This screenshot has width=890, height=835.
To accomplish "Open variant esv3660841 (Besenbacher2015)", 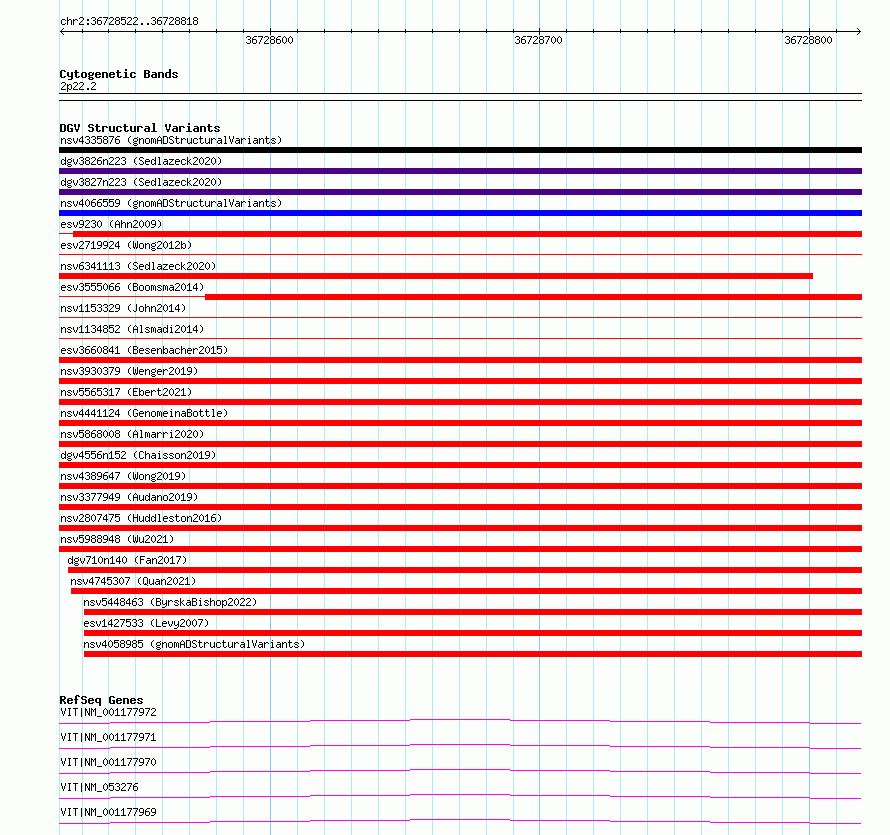I will click(x=144, y=350).
